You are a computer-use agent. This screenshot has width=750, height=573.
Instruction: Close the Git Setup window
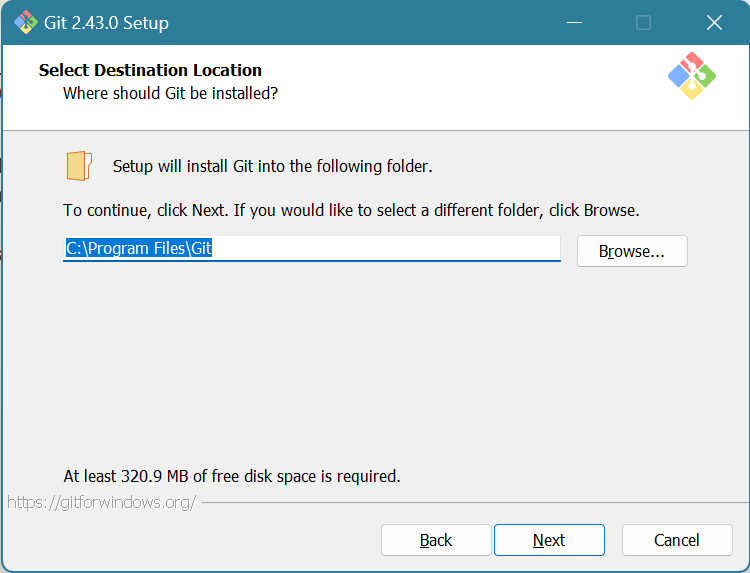point(714,22)
